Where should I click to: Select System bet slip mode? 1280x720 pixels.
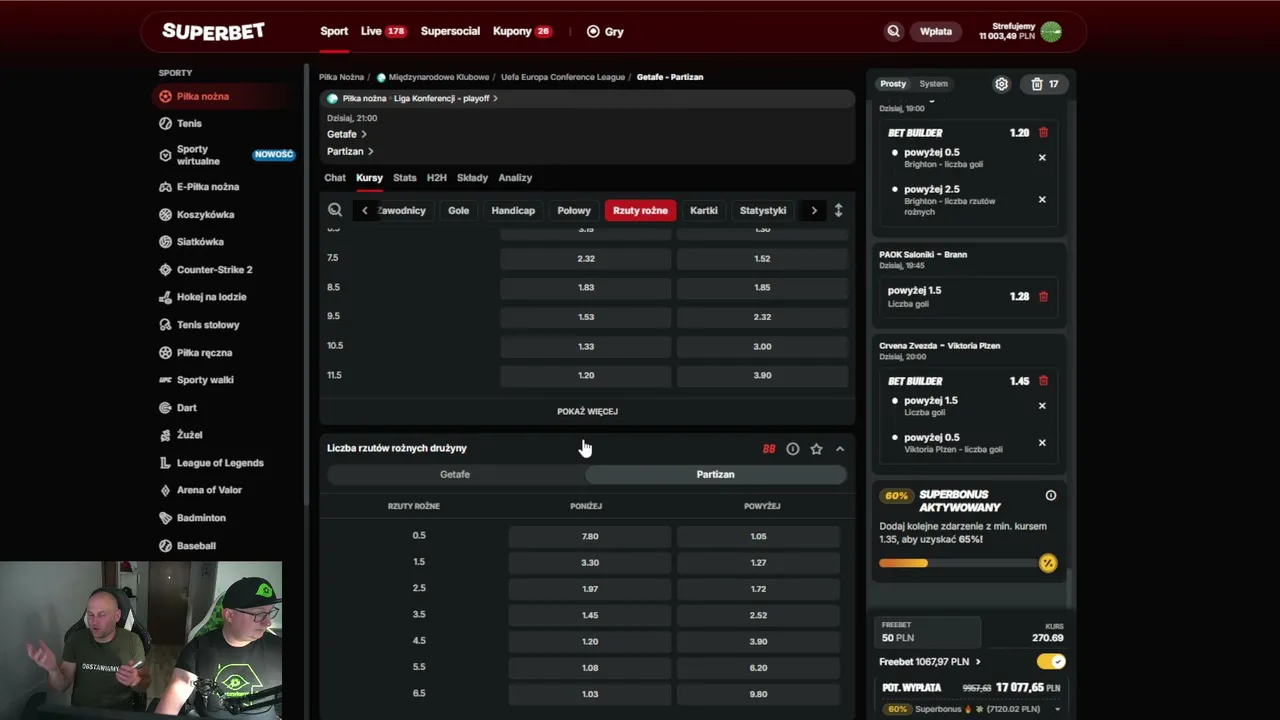tap(933, 84)
